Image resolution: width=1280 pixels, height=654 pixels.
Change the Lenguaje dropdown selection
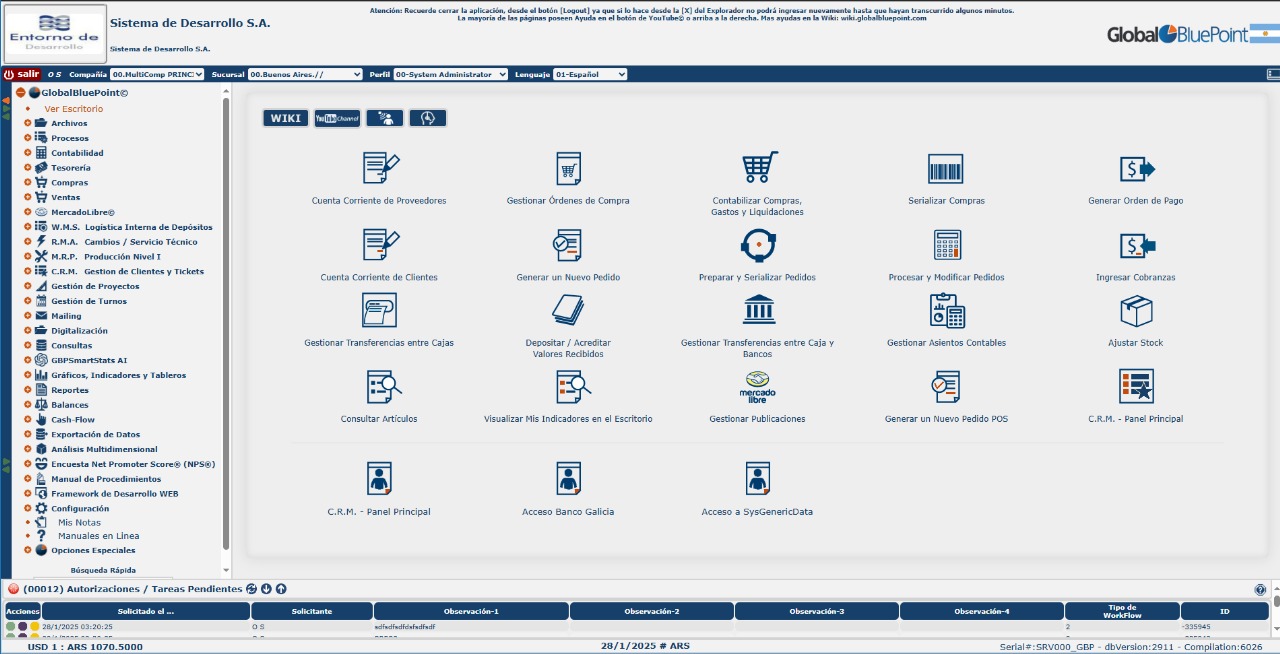(x=590, y=74)
